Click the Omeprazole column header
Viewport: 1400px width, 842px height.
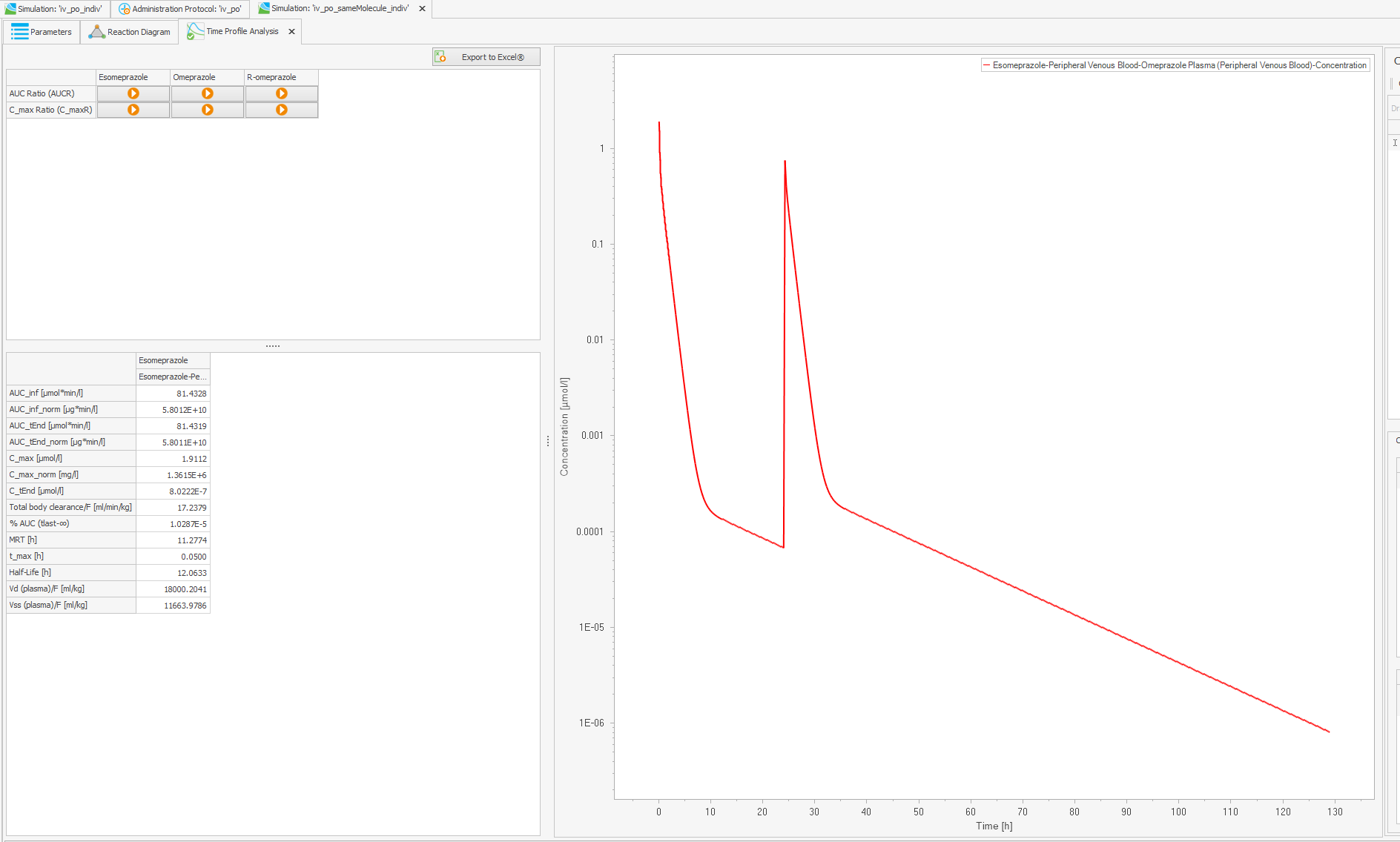click(x=208, y=77)
